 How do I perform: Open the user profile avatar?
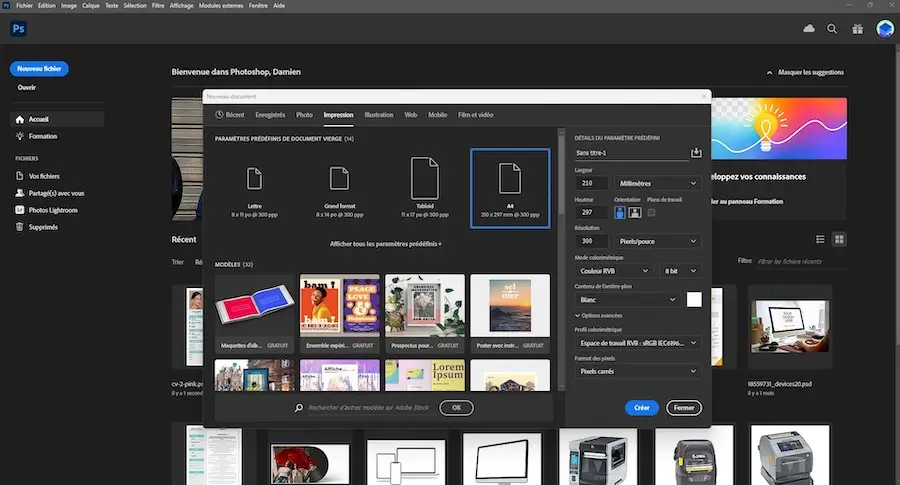[x=885, y=28]
